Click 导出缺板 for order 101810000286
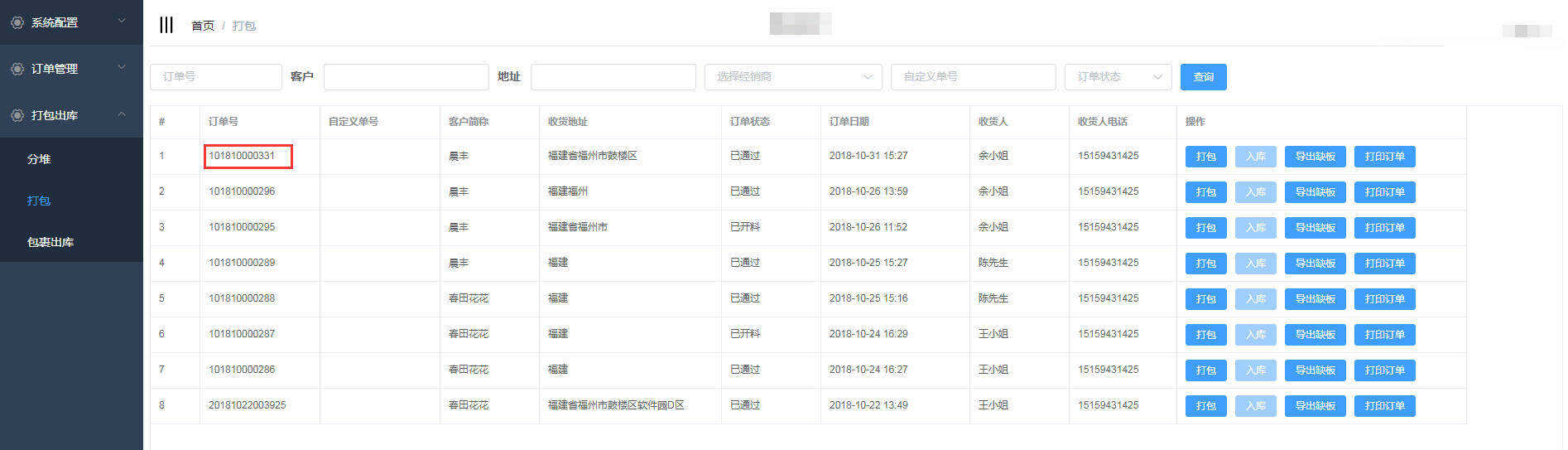1568x450 pixels. click(x=1315, y=370)
